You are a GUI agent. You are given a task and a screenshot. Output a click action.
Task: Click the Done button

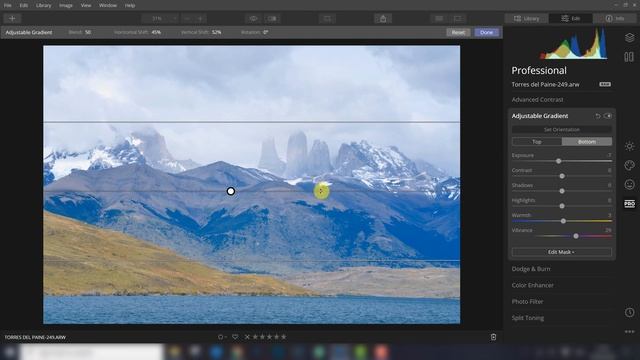coord(487,32)
